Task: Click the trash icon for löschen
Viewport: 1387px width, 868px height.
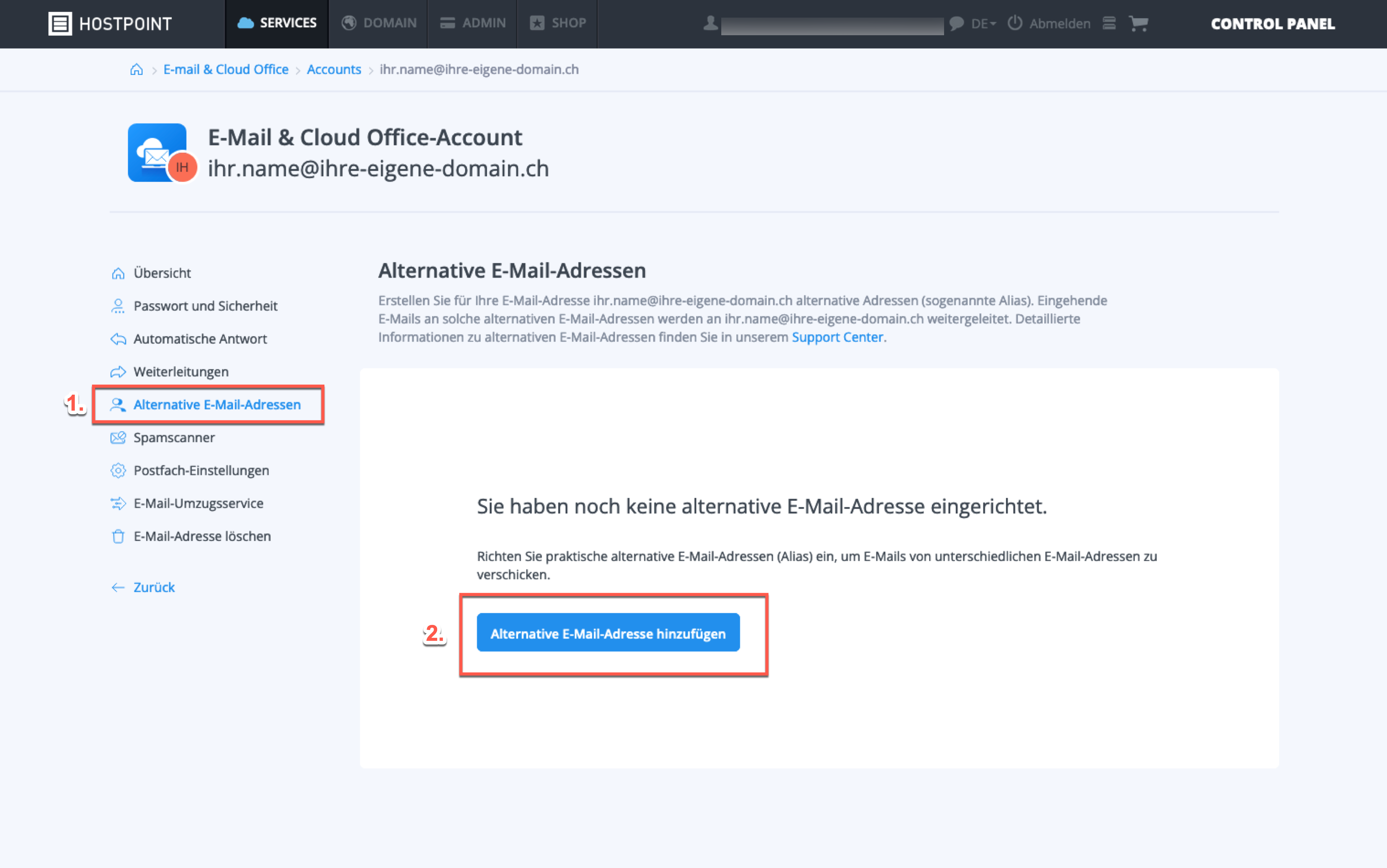Action: point(118,536)
